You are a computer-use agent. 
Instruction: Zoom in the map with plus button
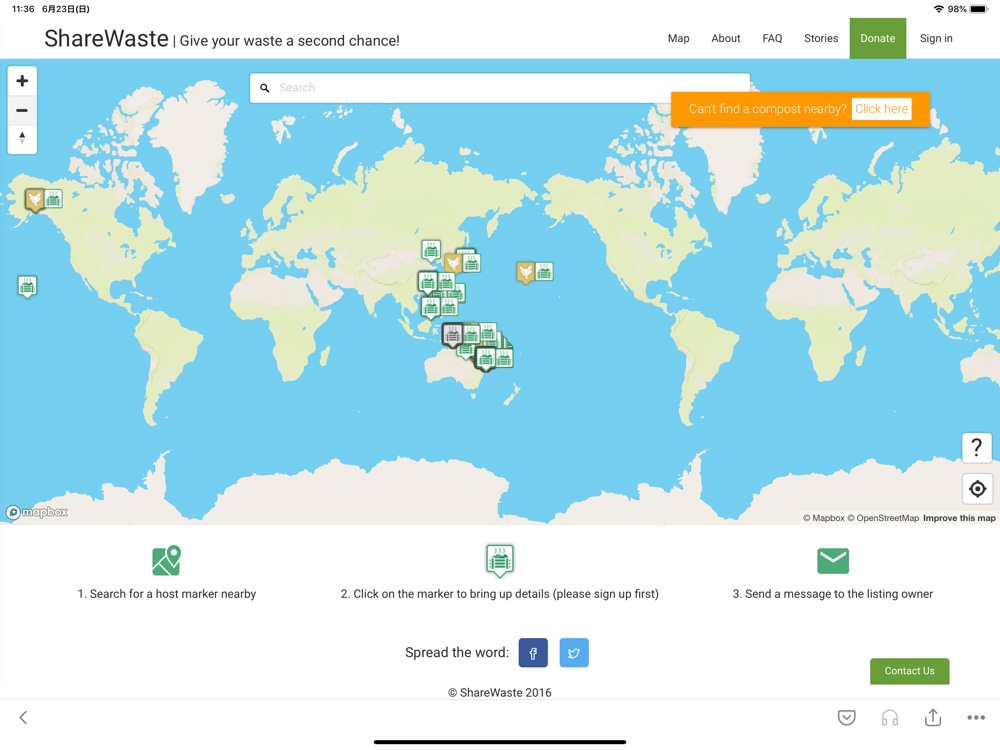click(22, 81)
